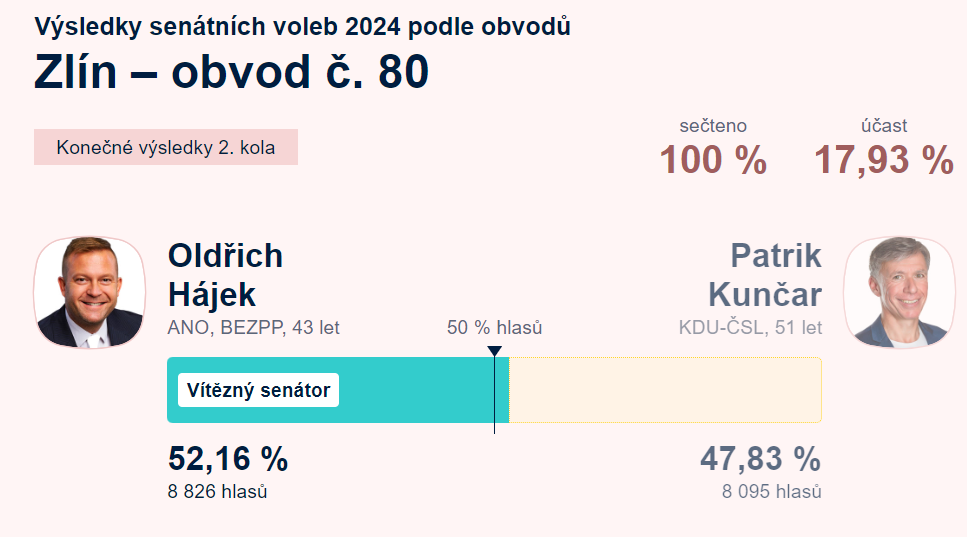Click the 47,83 % result figure

coord(760,459)
